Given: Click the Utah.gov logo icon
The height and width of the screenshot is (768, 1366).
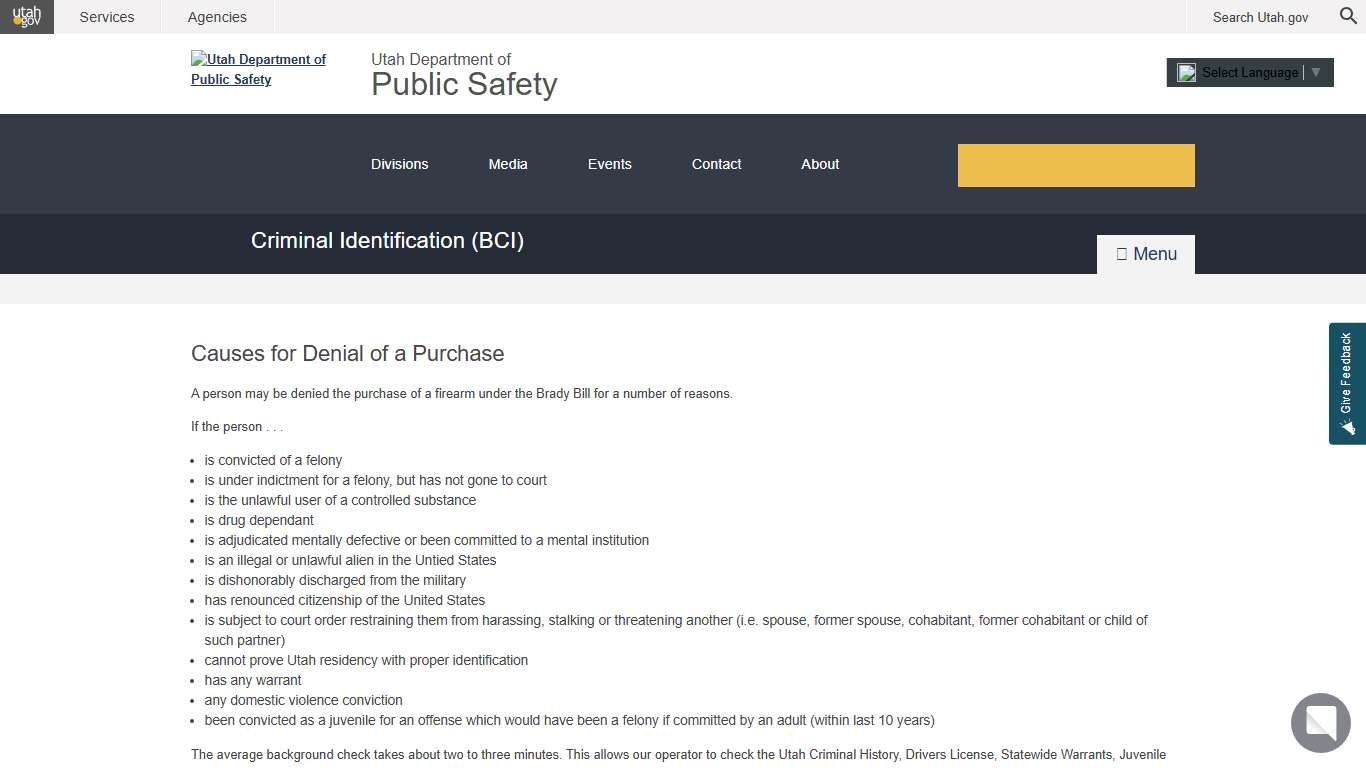Looking at the screenshot, I should tap(26, 16).
